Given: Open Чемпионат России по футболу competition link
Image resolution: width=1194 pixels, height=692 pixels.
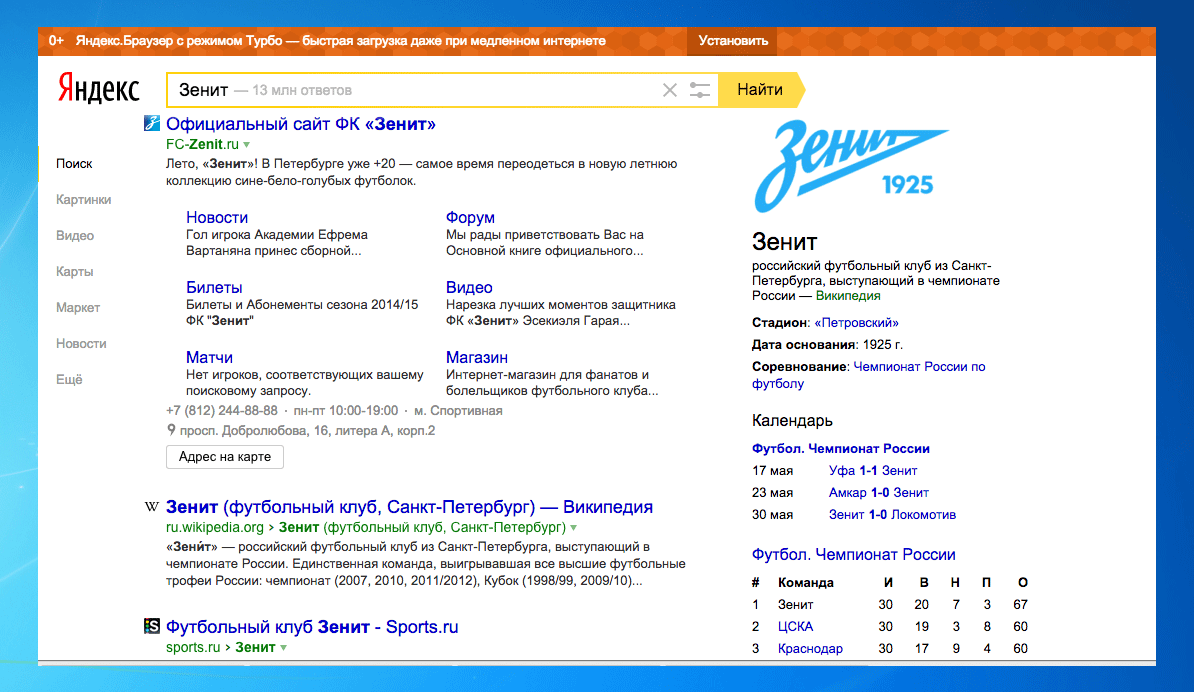Looking at the screenshot, I should coord(869,375).
